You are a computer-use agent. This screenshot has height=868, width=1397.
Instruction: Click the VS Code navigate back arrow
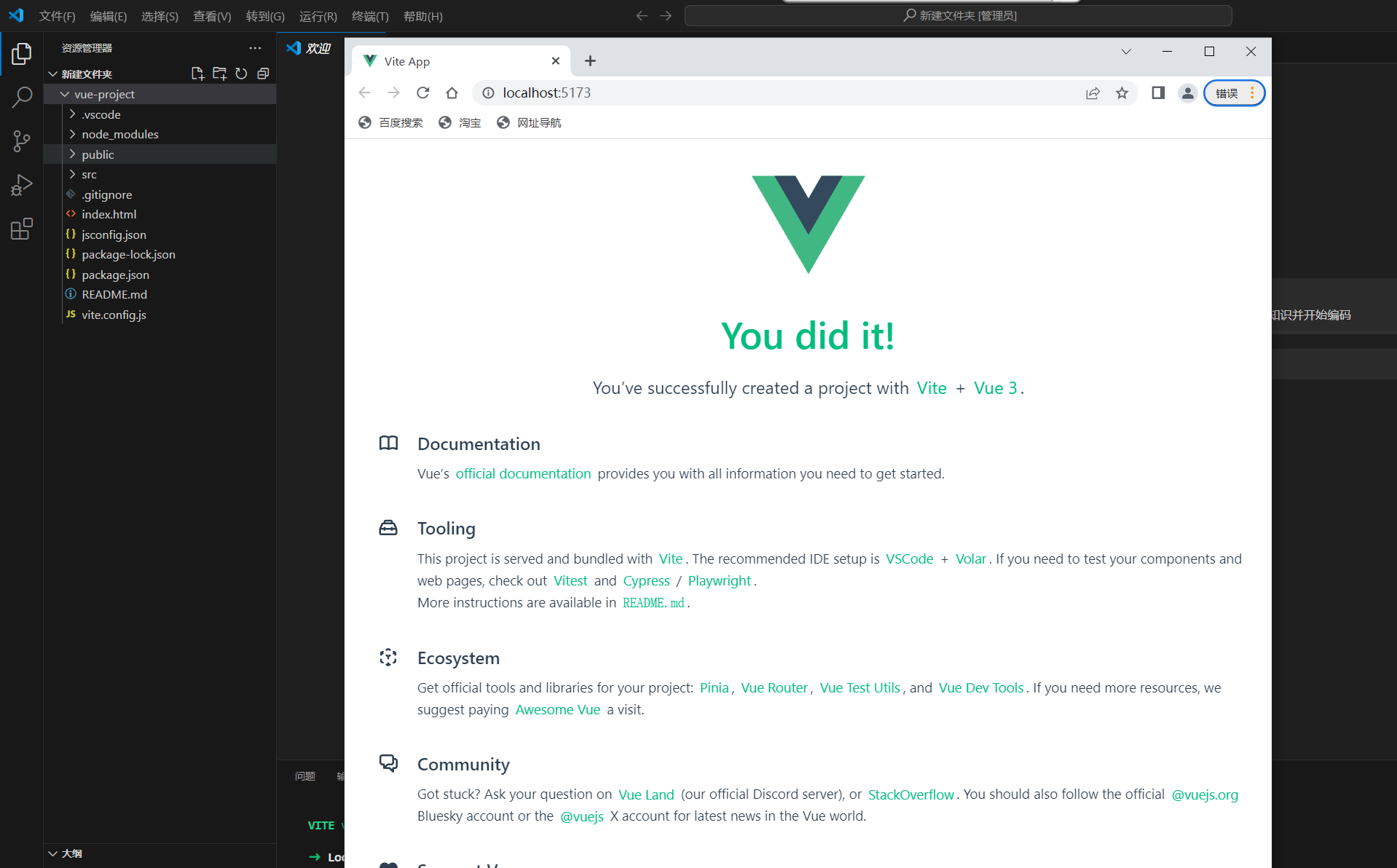(642, 16)
